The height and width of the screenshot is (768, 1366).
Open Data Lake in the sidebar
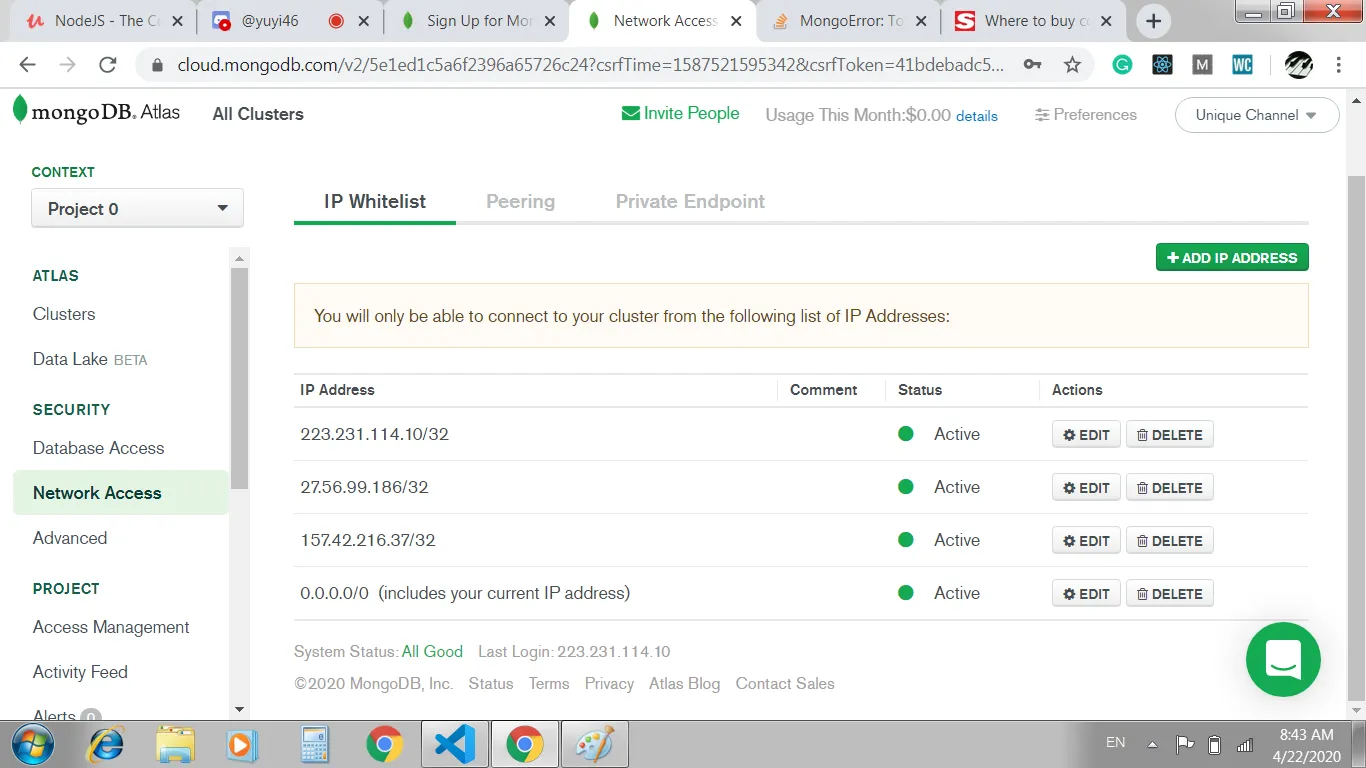(x=90, y=359)
